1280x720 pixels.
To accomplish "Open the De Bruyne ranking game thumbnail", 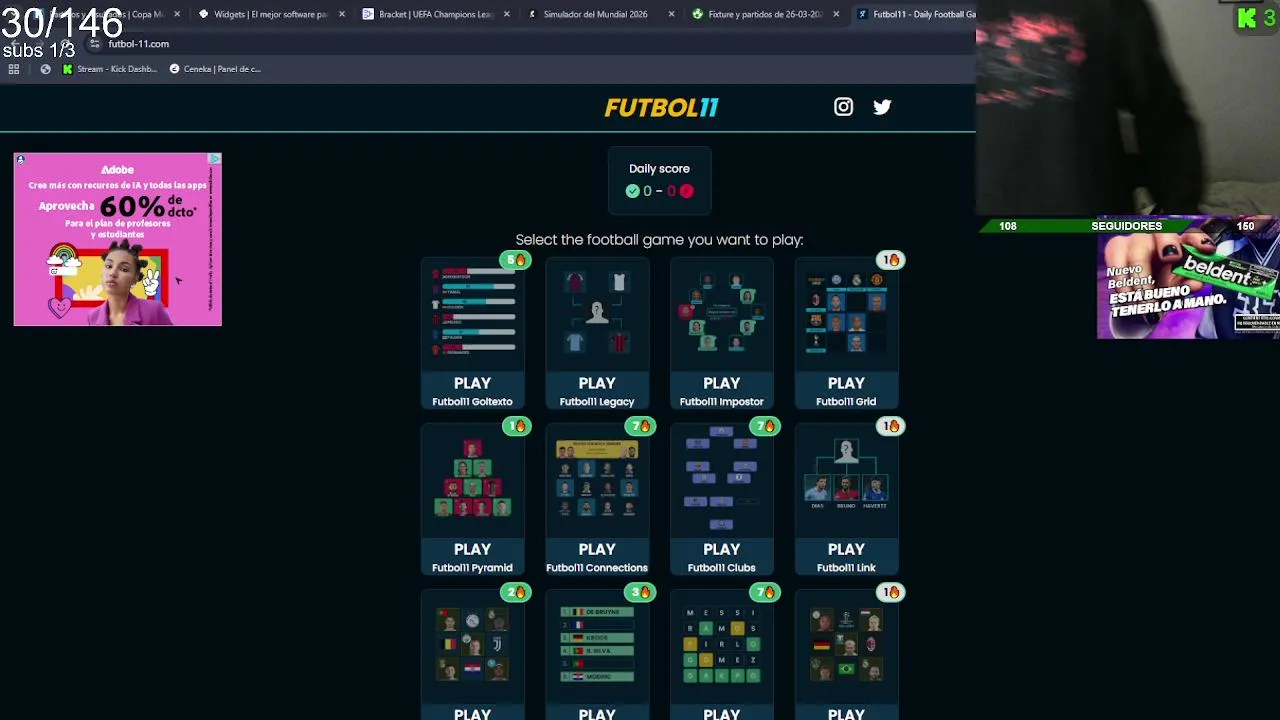I will (x=597, y=645).
